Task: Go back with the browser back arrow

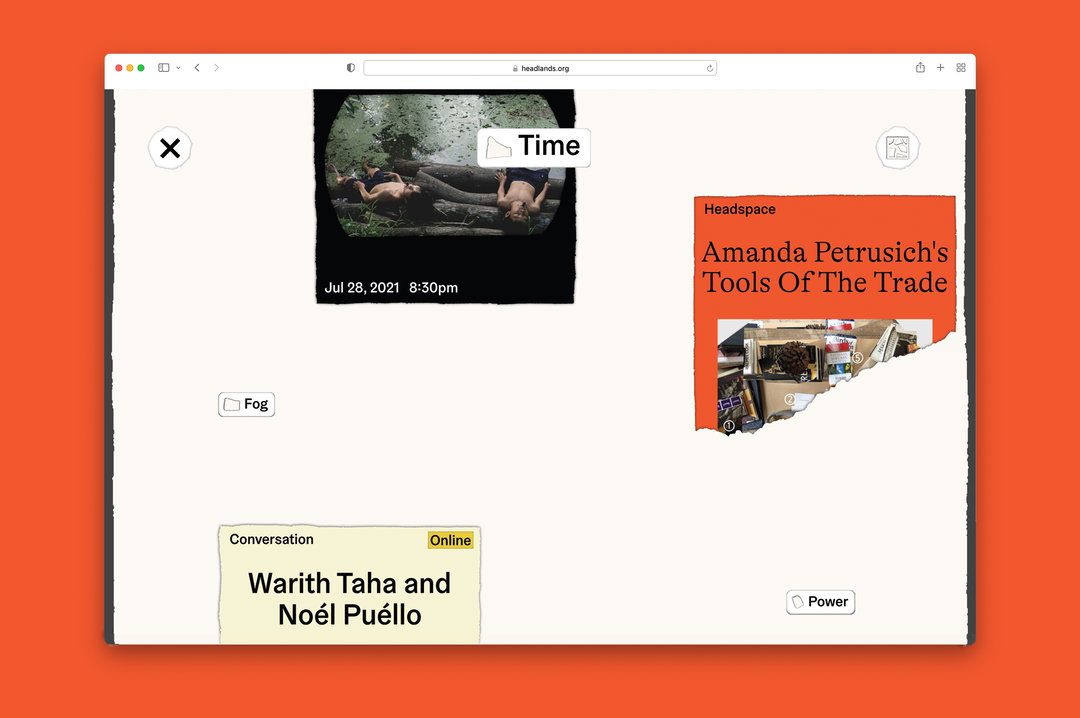Action: click(197, 68)
